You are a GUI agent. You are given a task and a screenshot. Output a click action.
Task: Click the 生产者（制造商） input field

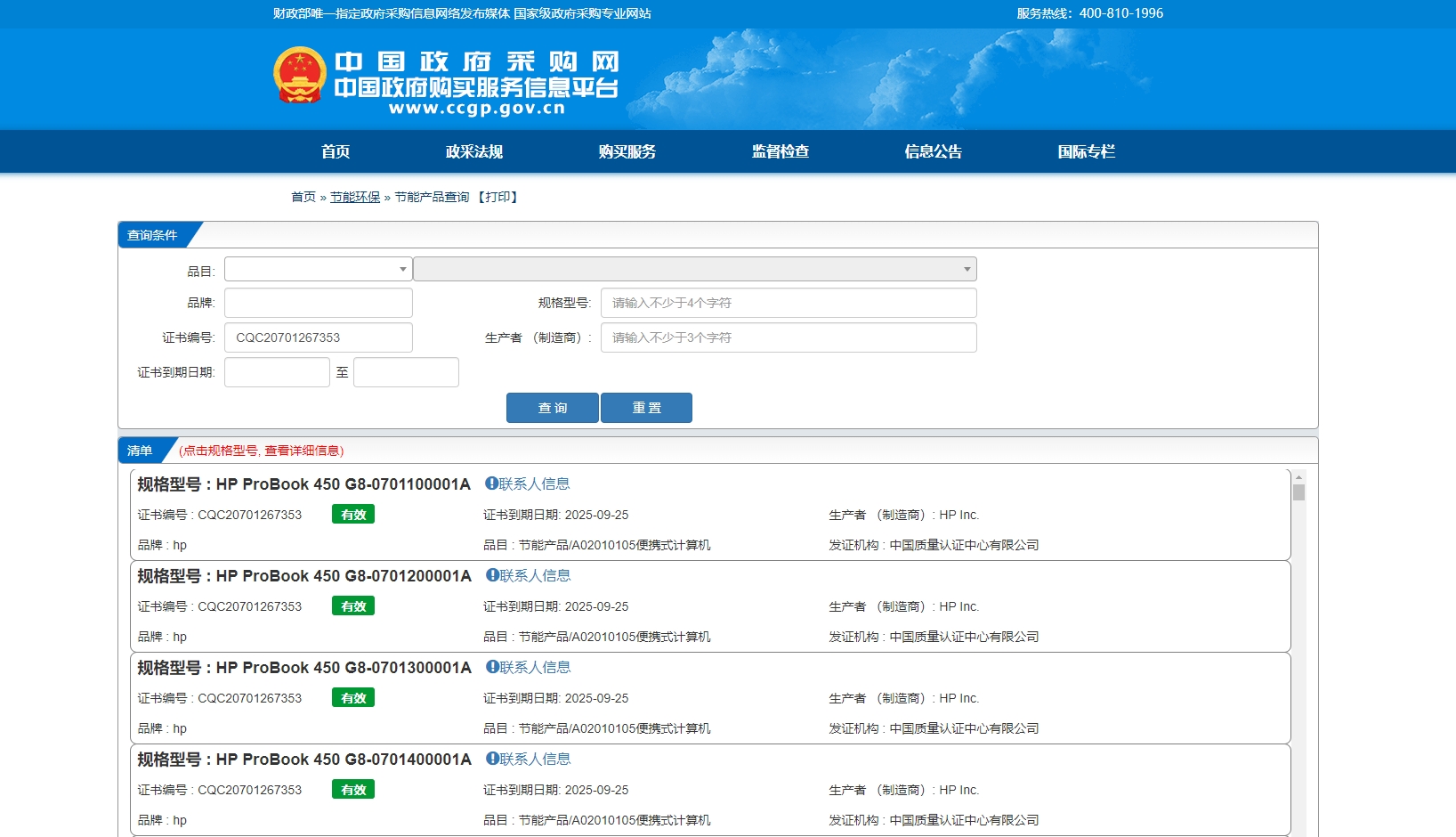[789, 337]
